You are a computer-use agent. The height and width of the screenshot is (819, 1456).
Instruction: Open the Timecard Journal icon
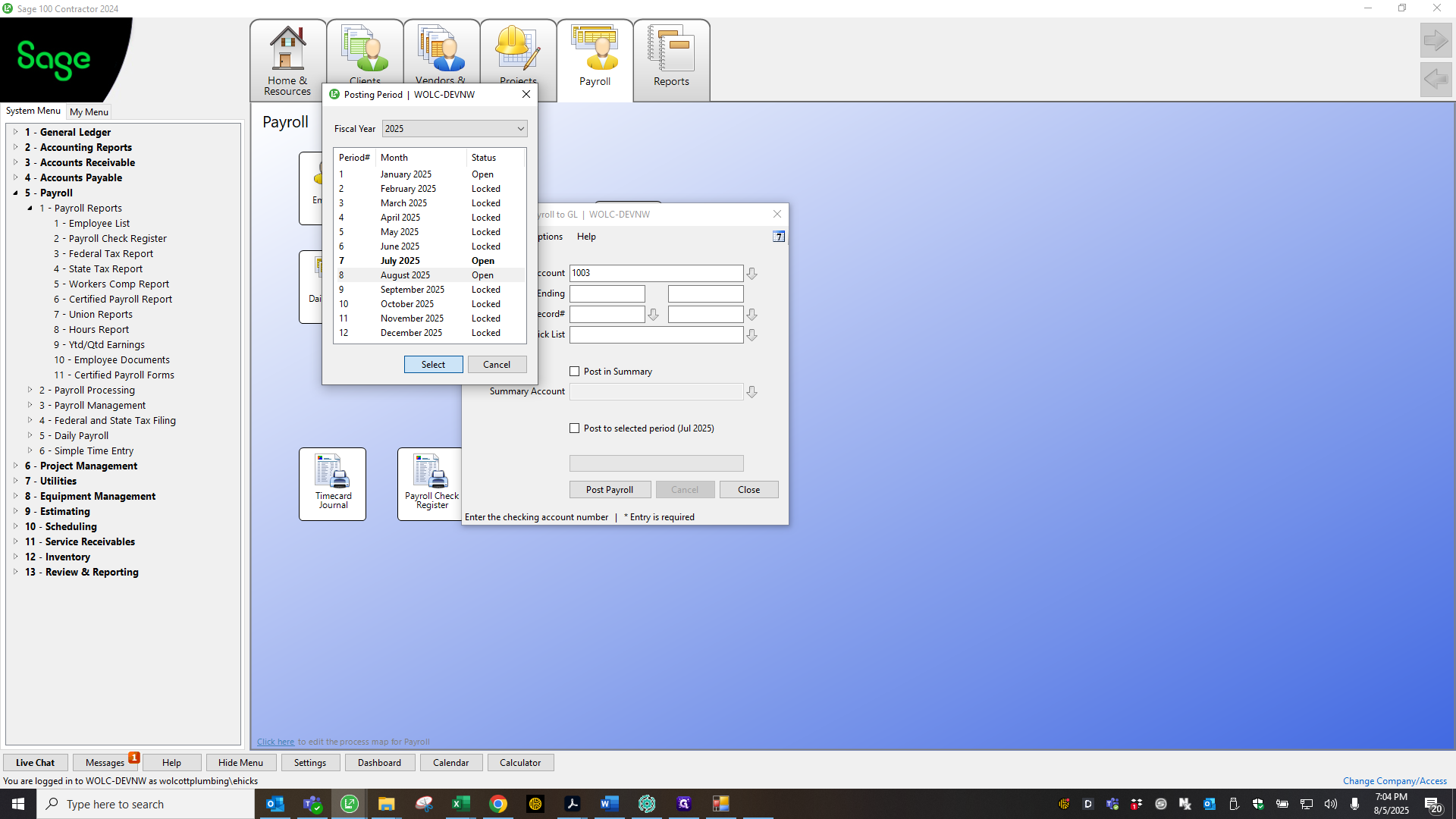pos(332,484)
